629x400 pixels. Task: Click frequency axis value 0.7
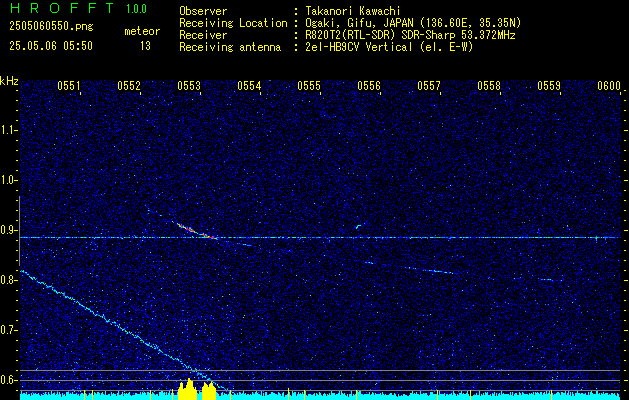[8, 330]
